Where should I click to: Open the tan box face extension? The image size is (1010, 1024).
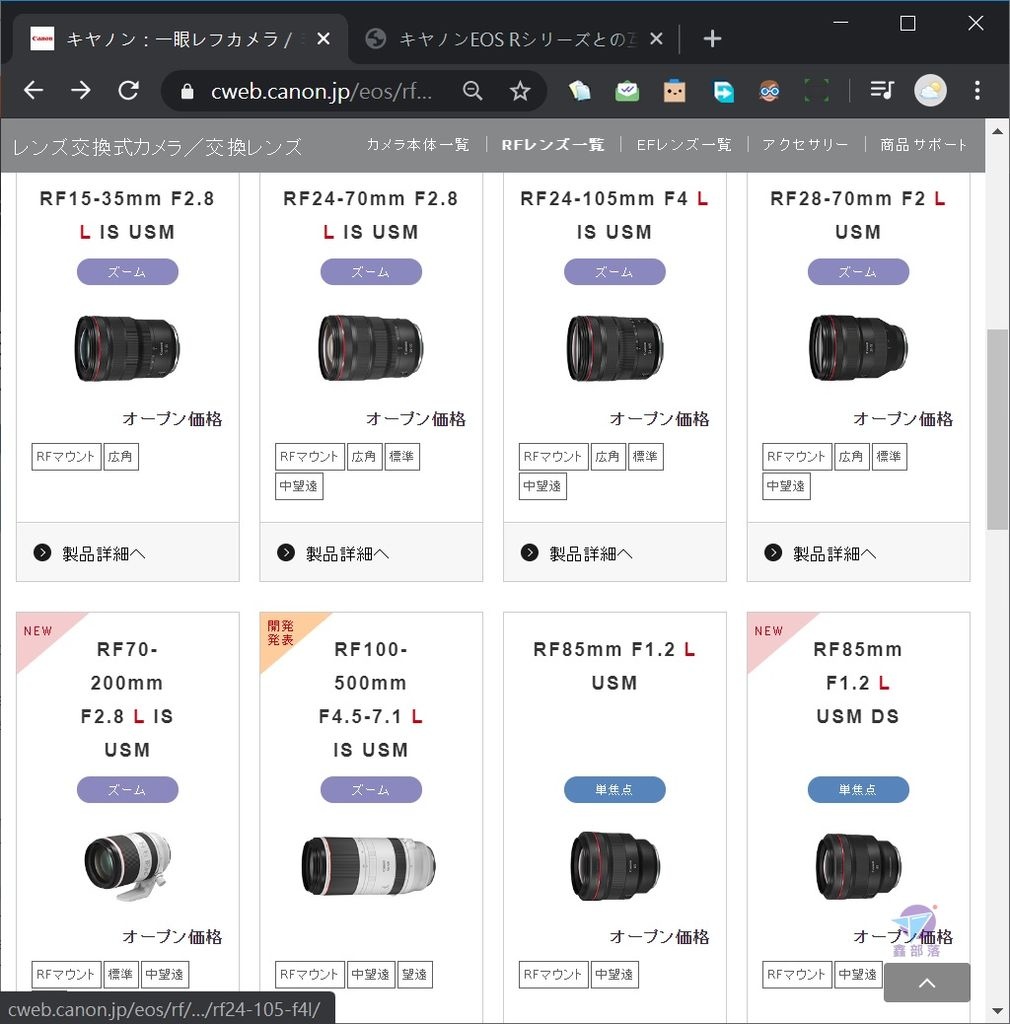(x=674, y=91)
